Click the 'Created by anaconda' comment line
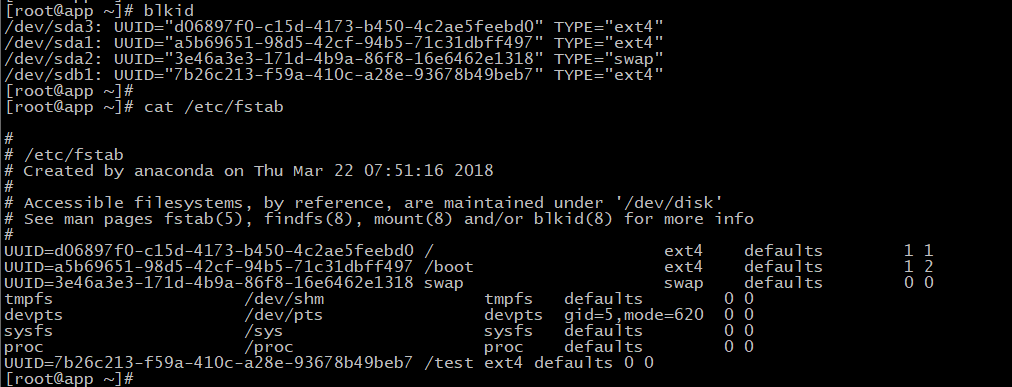The height and width of the screenshot is (387, 1012). pos(248,171)
